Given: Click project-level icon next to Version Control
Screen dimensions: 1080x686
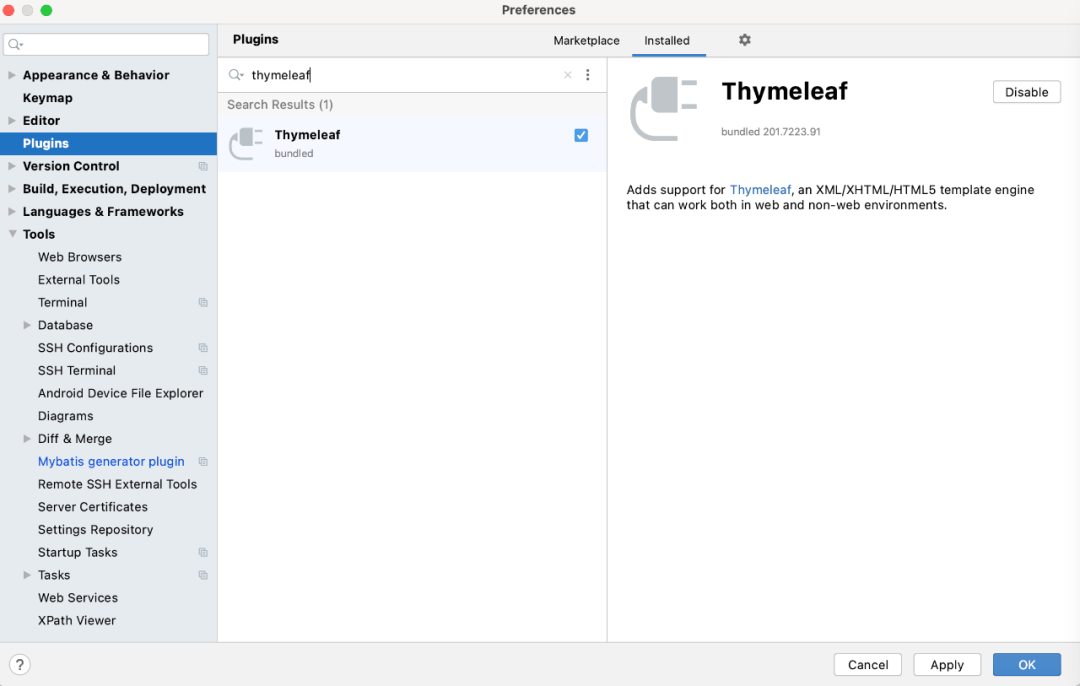Looking at the screenshot, I should 203,166.
